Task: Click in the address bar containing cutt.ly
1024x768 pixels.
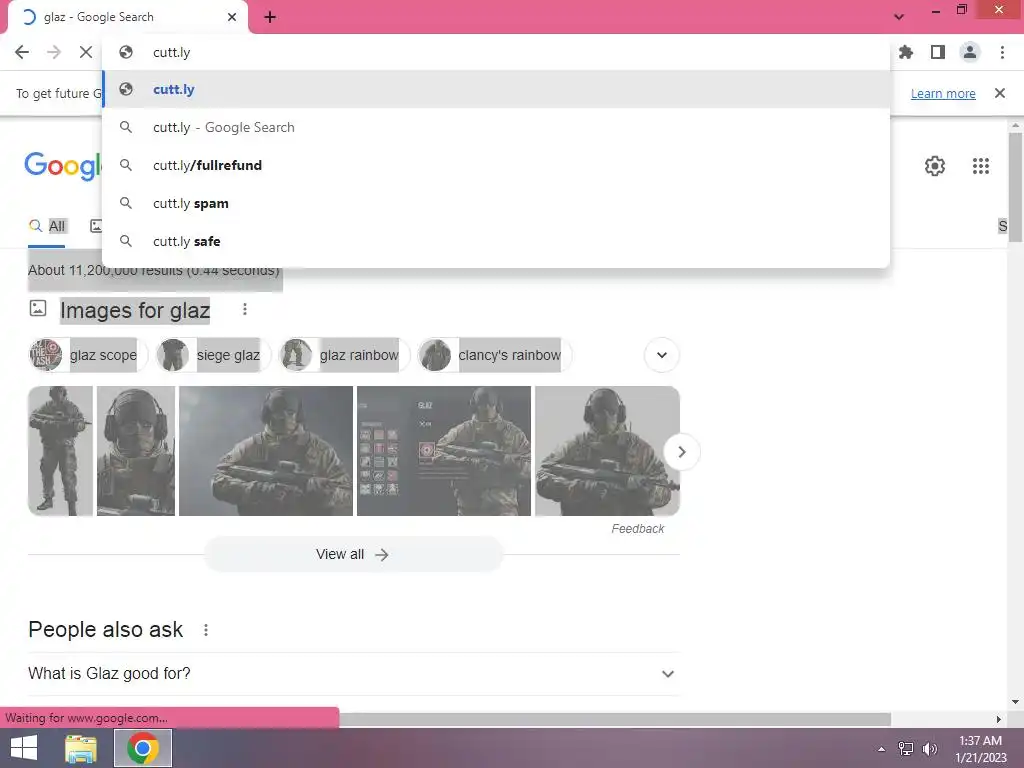Action: [x=496, y=52]
